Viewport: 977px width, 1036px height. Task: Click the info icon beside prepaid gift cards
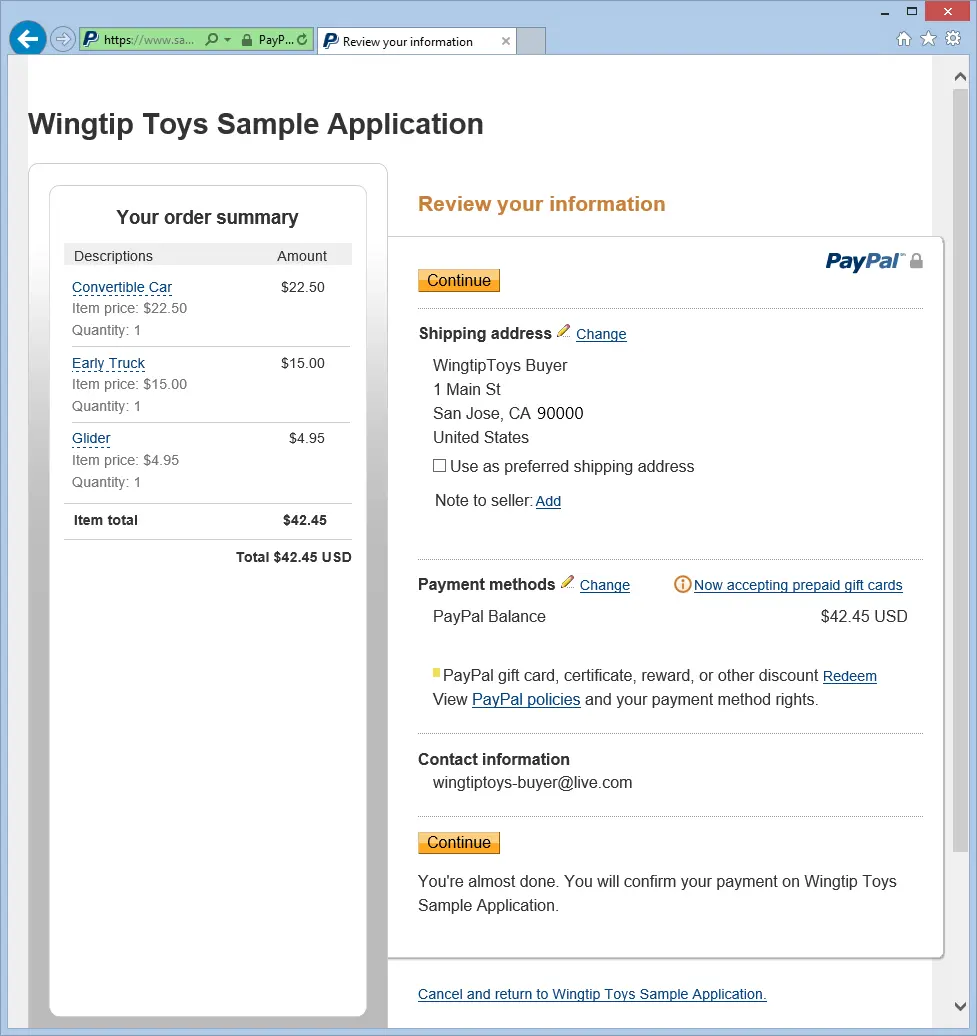682,585
